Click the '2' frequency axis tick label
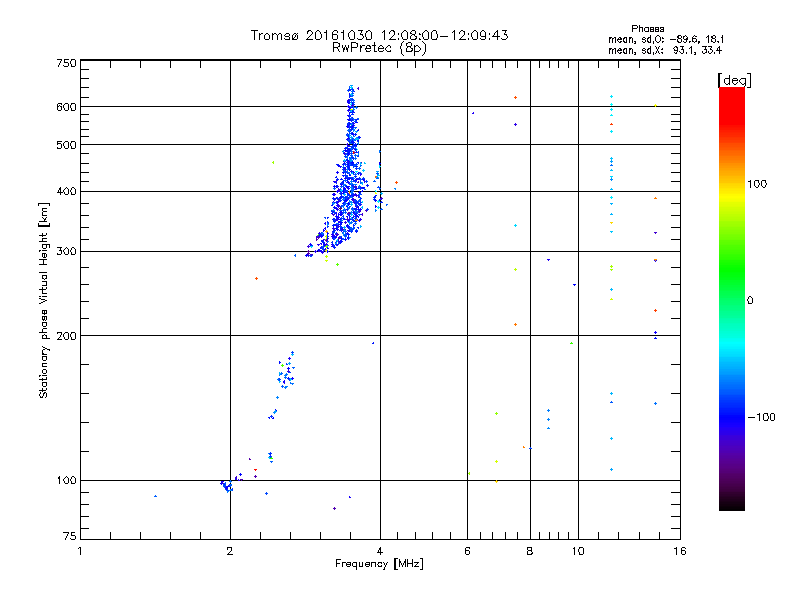 click(x=230, y=551)
